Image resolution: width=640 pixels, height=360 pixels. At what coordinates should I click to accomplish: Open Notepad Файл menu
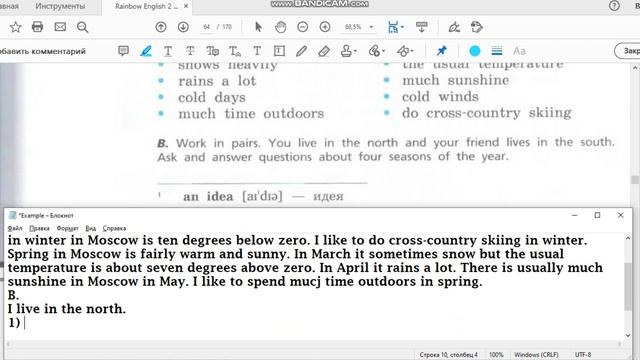[15, 228]
